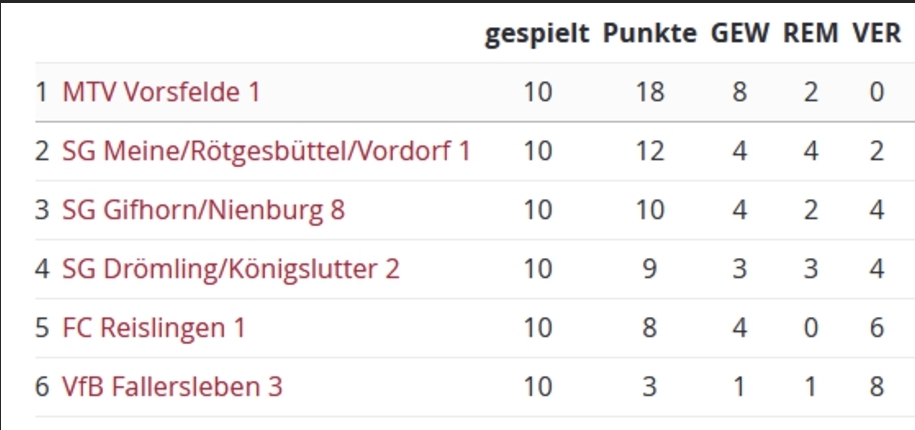
Task: Click the REM column header
Action: click(811, 34)
